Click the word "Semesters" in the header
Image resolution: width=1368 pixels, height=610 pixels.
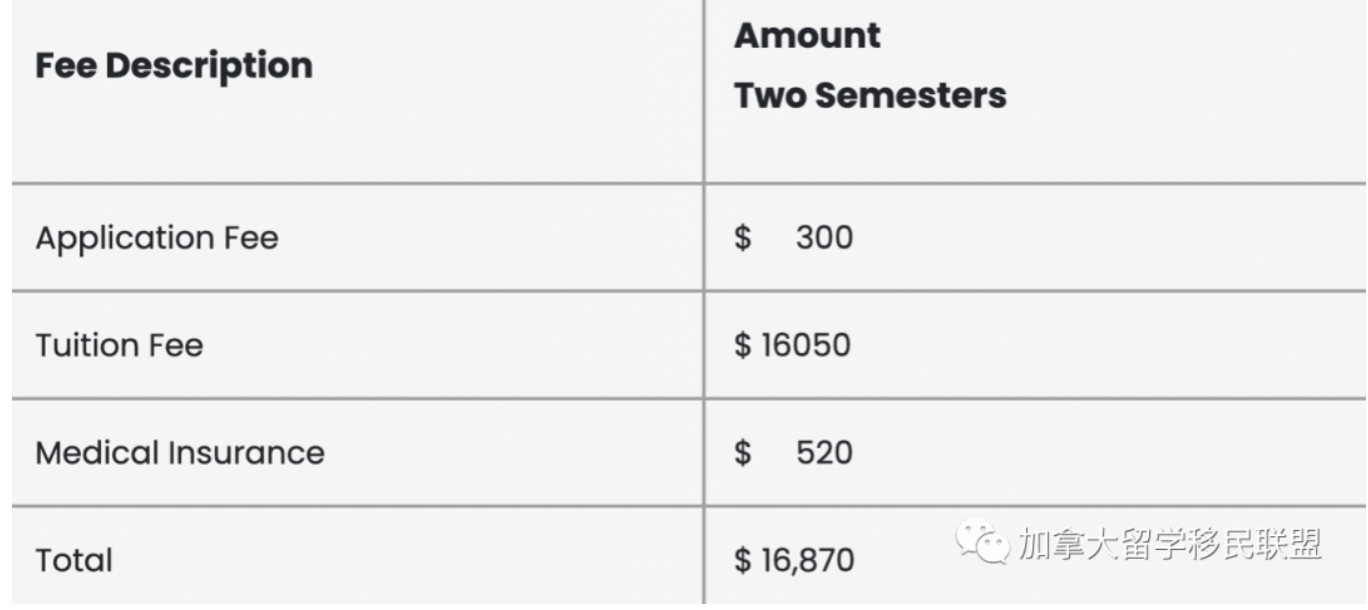(x=910, y=96)
